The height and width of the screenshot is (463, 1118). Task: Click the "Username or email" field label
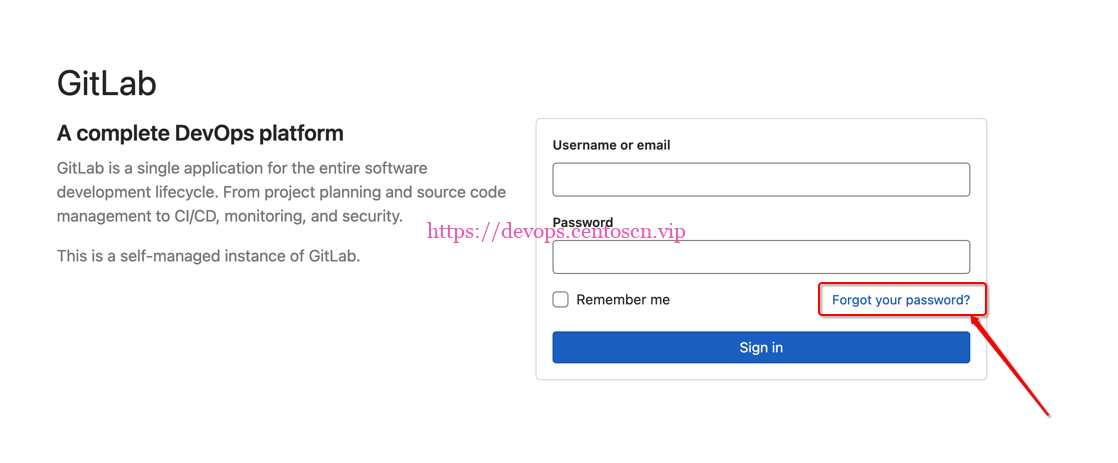611,145
